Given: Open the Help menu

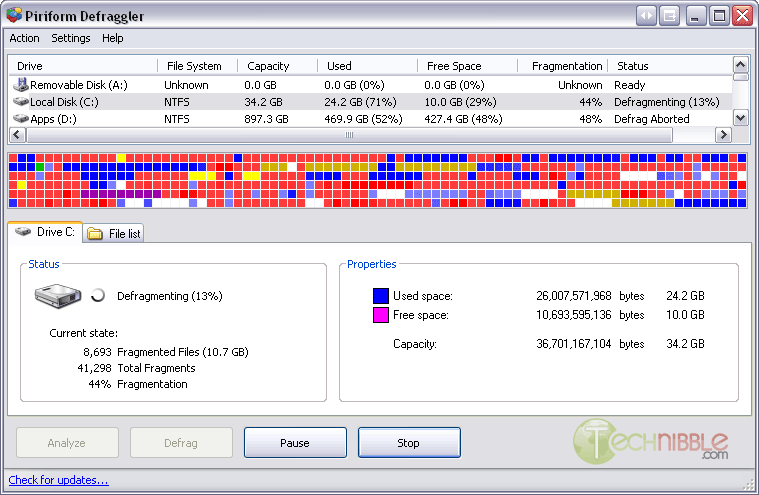Looking at the screenshot, I should coord(112,38).
